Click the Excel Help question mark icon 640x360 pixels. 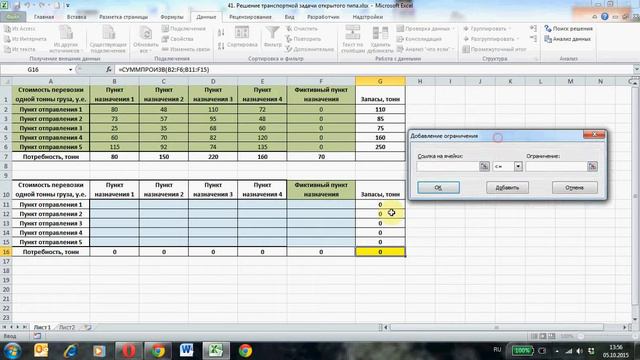pyautogui.click(x=604, y=17)
